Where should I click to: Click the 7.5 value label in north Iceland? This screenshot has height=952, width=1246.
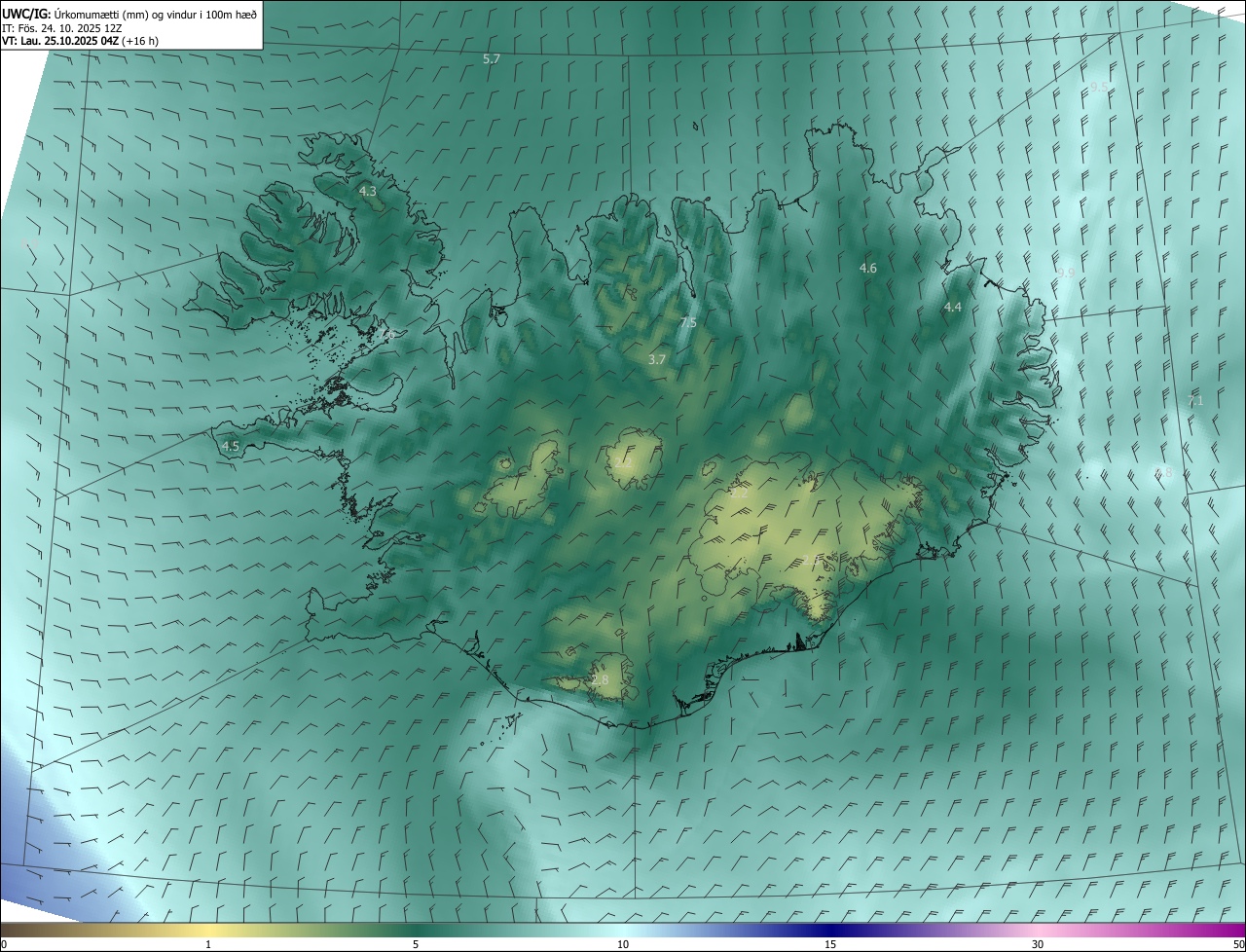[688, 322]
